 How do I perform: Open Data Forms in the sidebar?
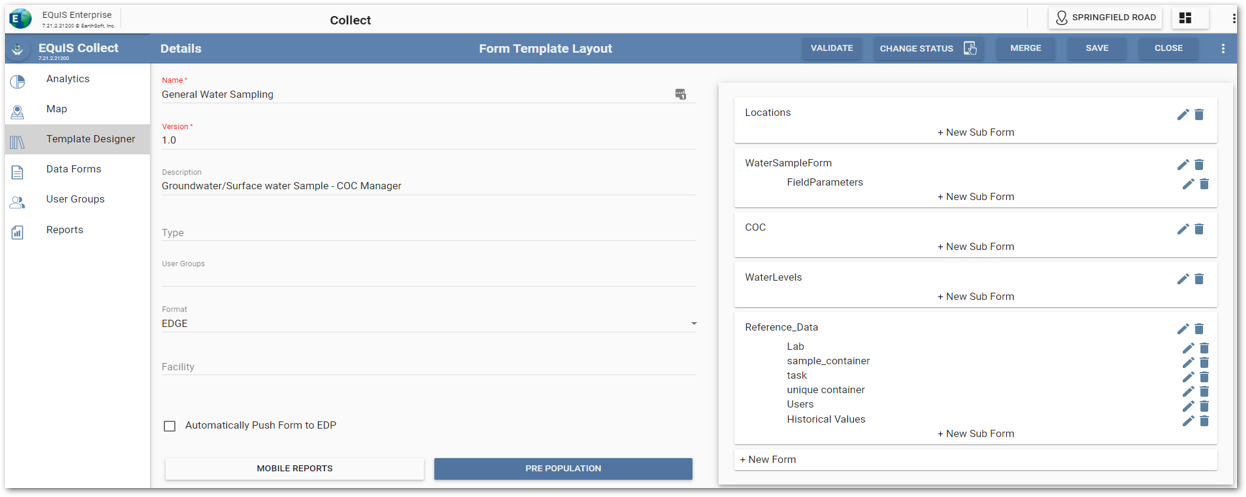[77, 169]
